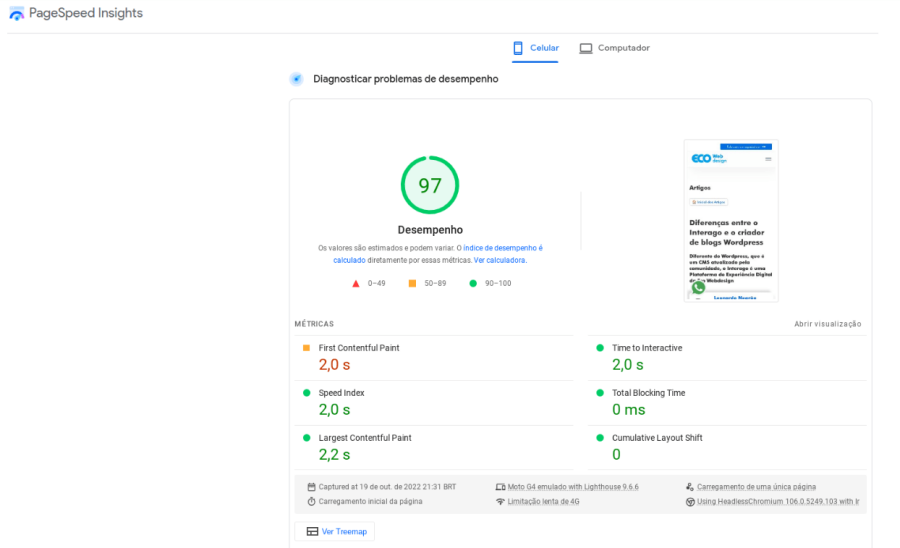Click the green dot beside Speed Index
Viewport: 900px width, 548px height.
click(x=307, y=393)
